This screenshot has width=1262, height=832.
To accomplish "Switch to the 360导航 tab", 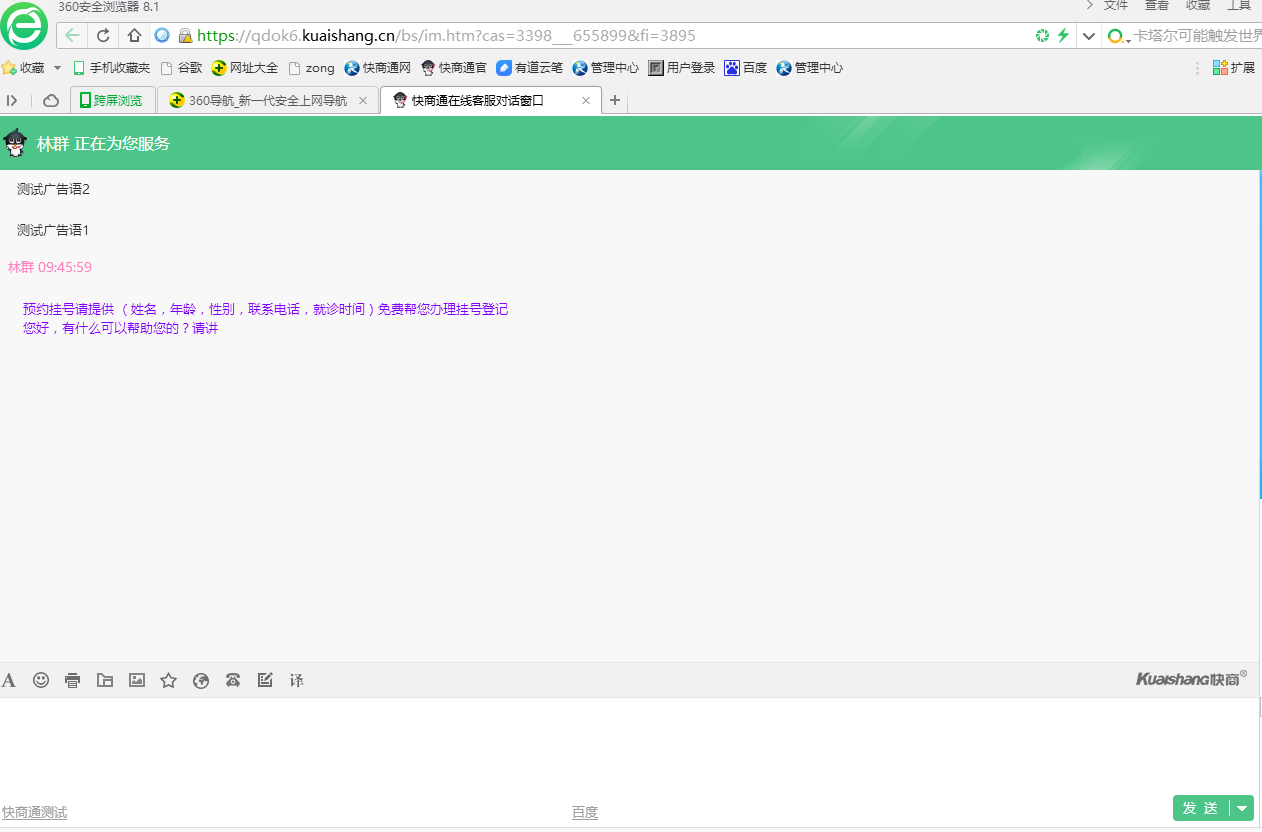I will point(267,100).
